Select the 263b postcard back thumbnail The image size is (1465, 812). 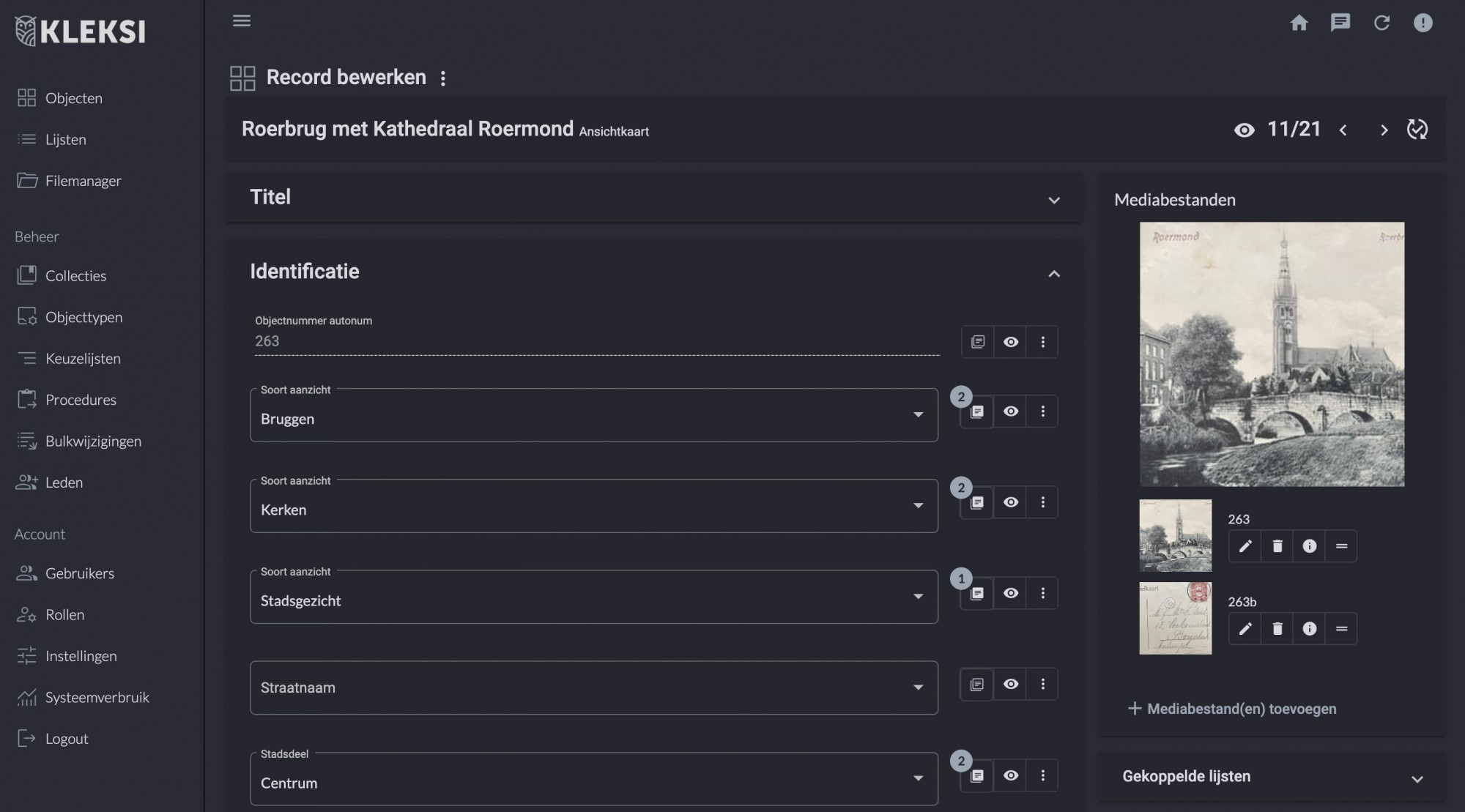click(1175, 618)
